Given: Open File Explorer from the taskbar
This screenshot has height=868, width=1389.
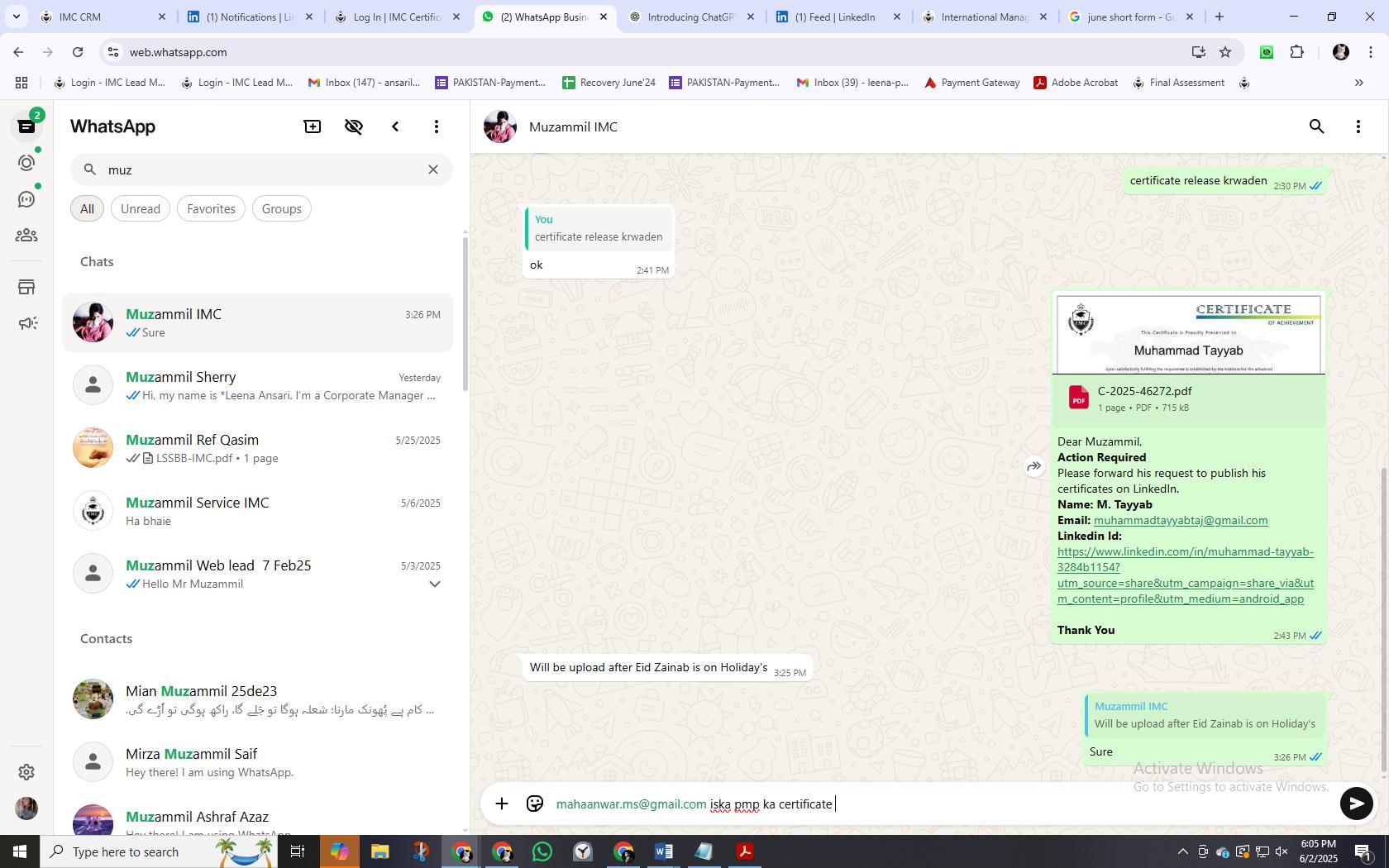Looking at the screenshot, I should pyautogui.click(x=379, y=851).
